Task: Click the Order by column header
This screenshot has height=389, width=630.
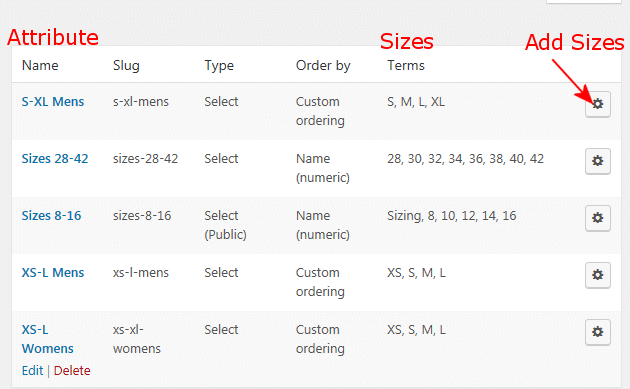Action: pos(323,66)
